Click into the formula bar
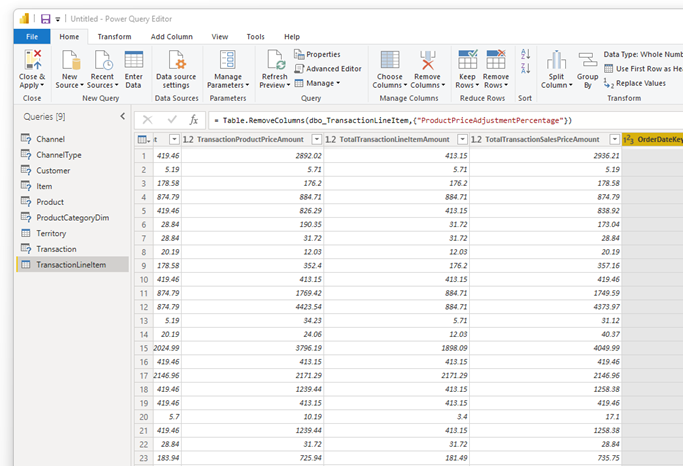The height and width of the screenshot is (466, 683). (446, 120)
